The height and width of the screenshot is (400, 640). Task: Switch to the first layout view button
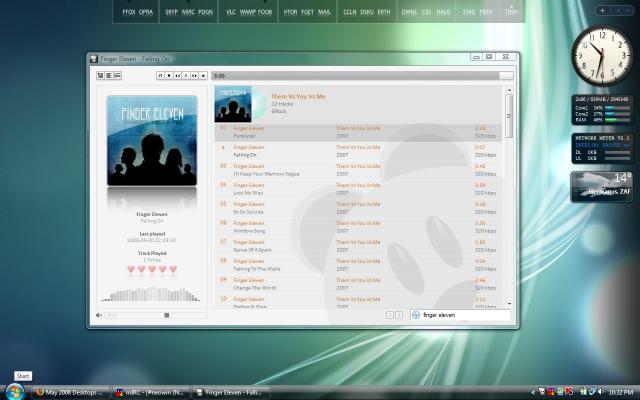tap(100, 76)
